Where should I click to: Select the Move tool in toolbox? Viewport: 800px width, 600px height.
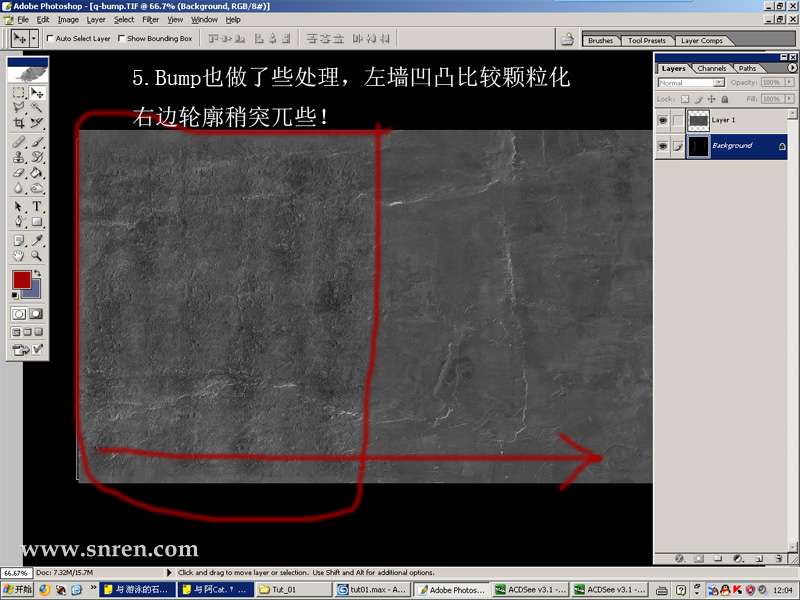37,93
